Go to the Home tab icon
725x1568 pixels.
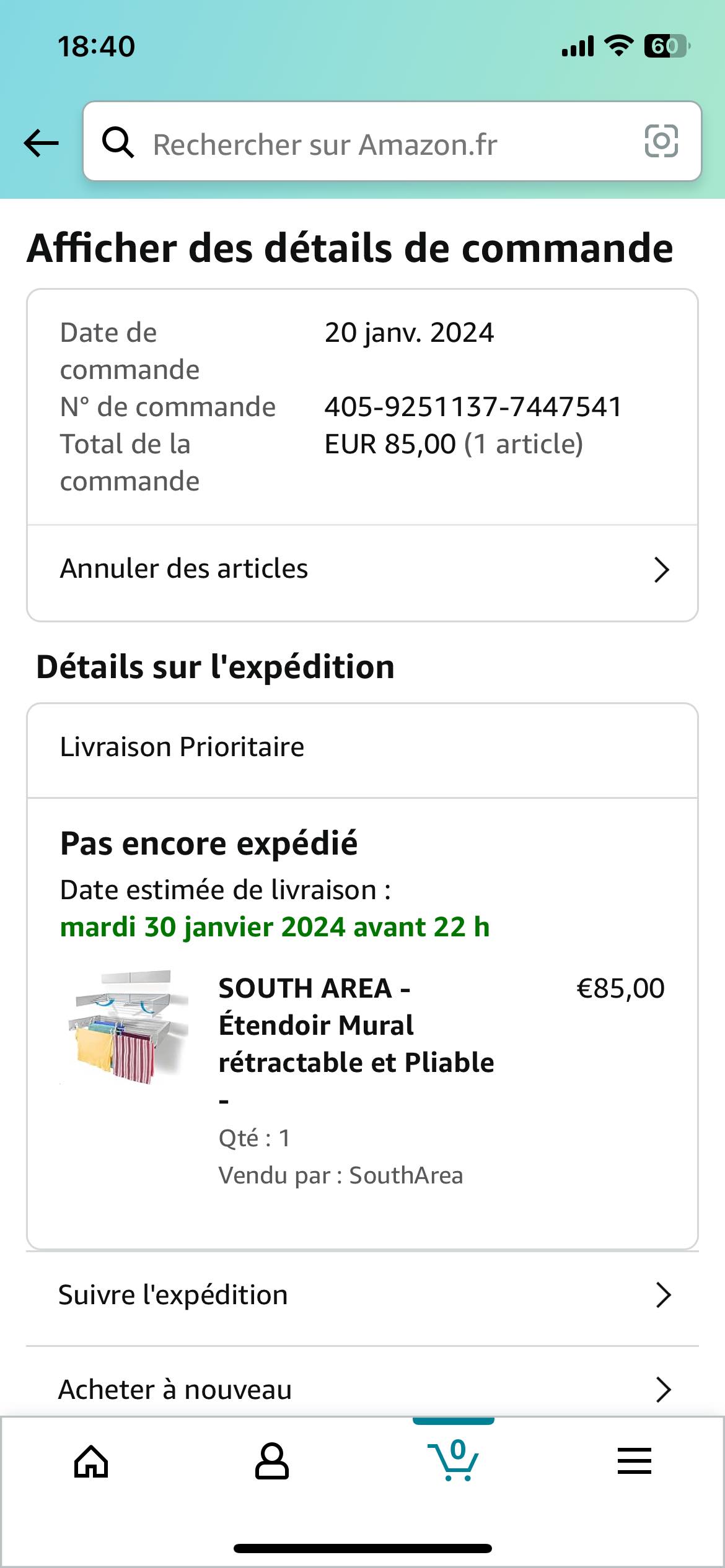coord(91,1461)
